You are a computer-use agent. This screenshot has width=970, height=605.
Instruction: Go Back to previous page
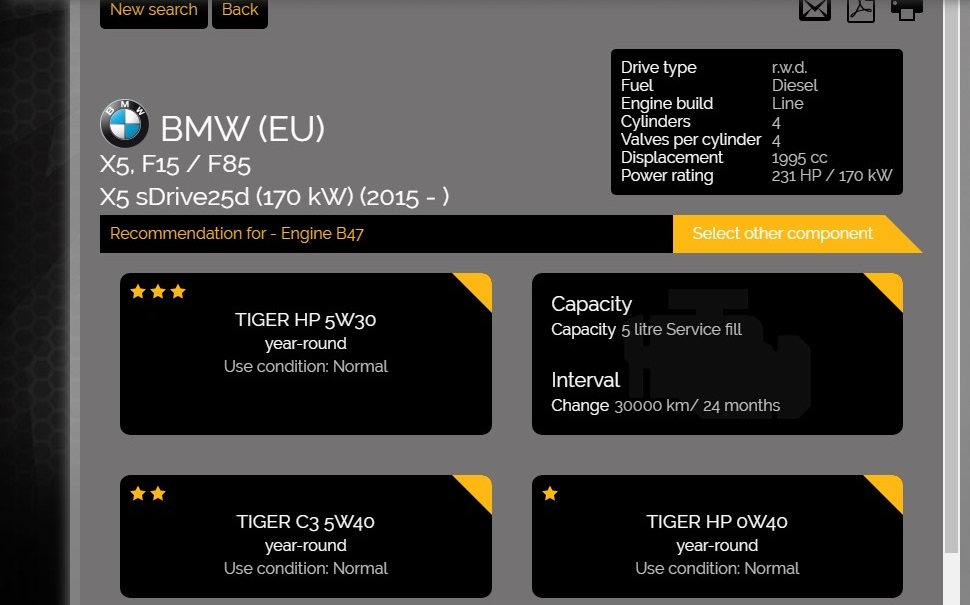pyautogui.click(x=240, y=11)
